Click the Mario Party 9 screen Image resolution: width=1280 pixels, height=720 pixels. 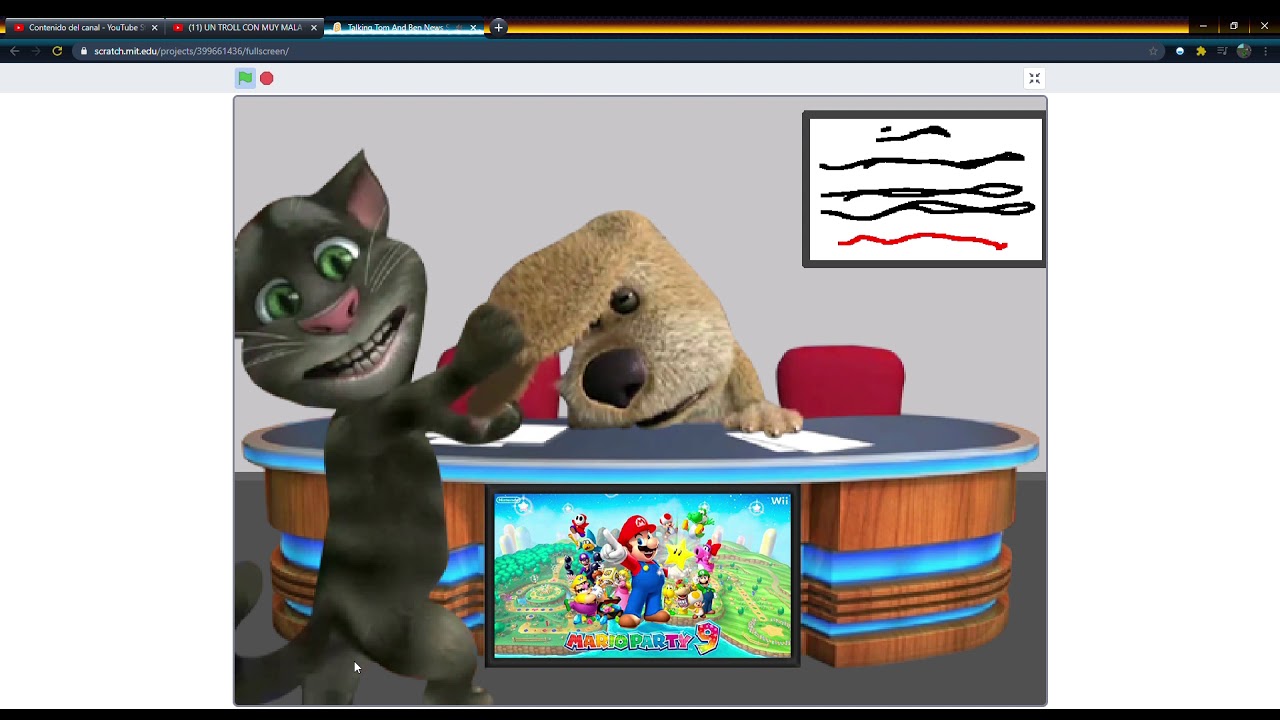coord(642,575)
